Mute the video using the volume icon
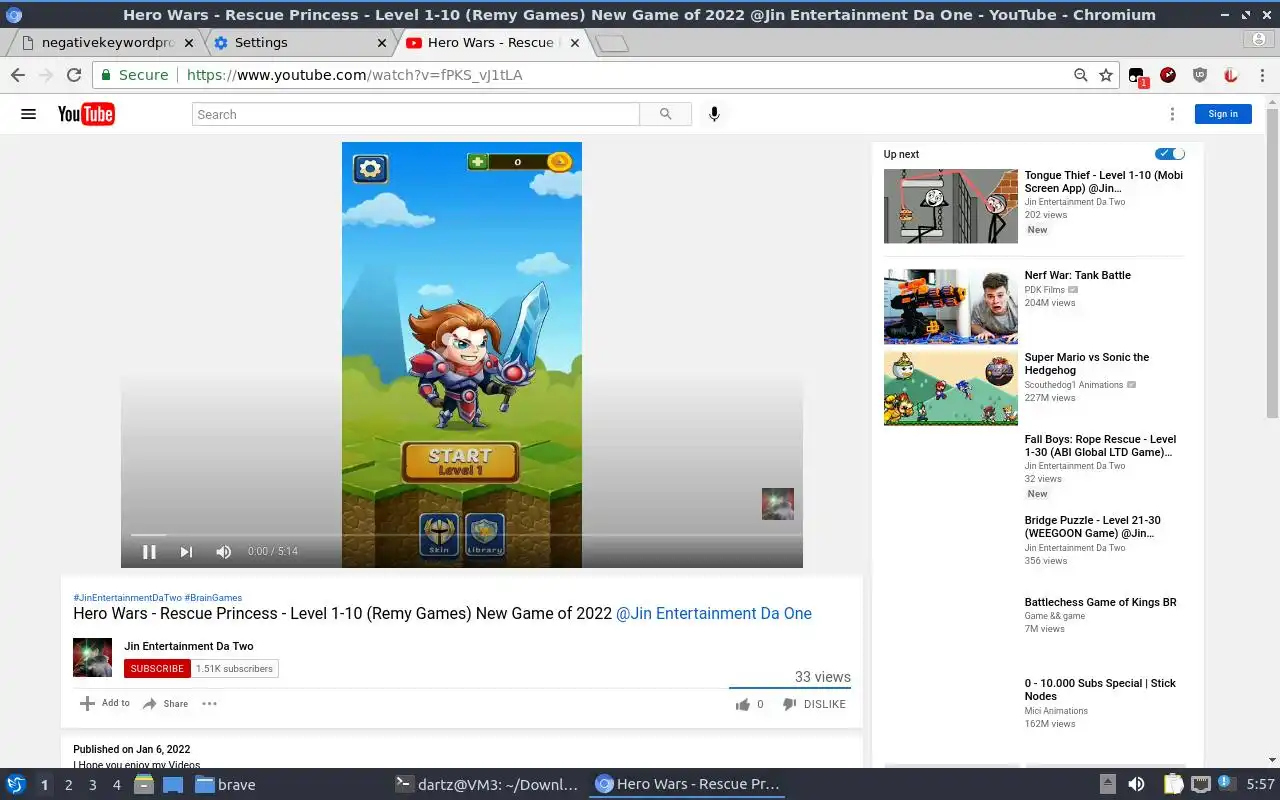Image resolution: width=1280 pixels, height=800 pixels. (x=224, y=551)
